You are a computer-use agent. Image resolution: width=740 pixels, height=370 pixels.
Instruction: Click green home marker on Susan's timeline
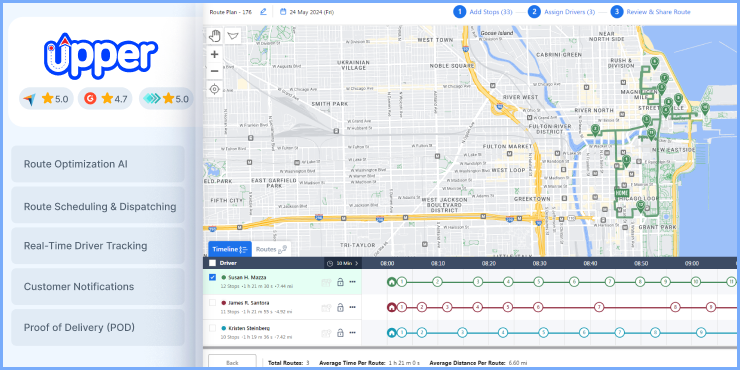tap(391, 282)
